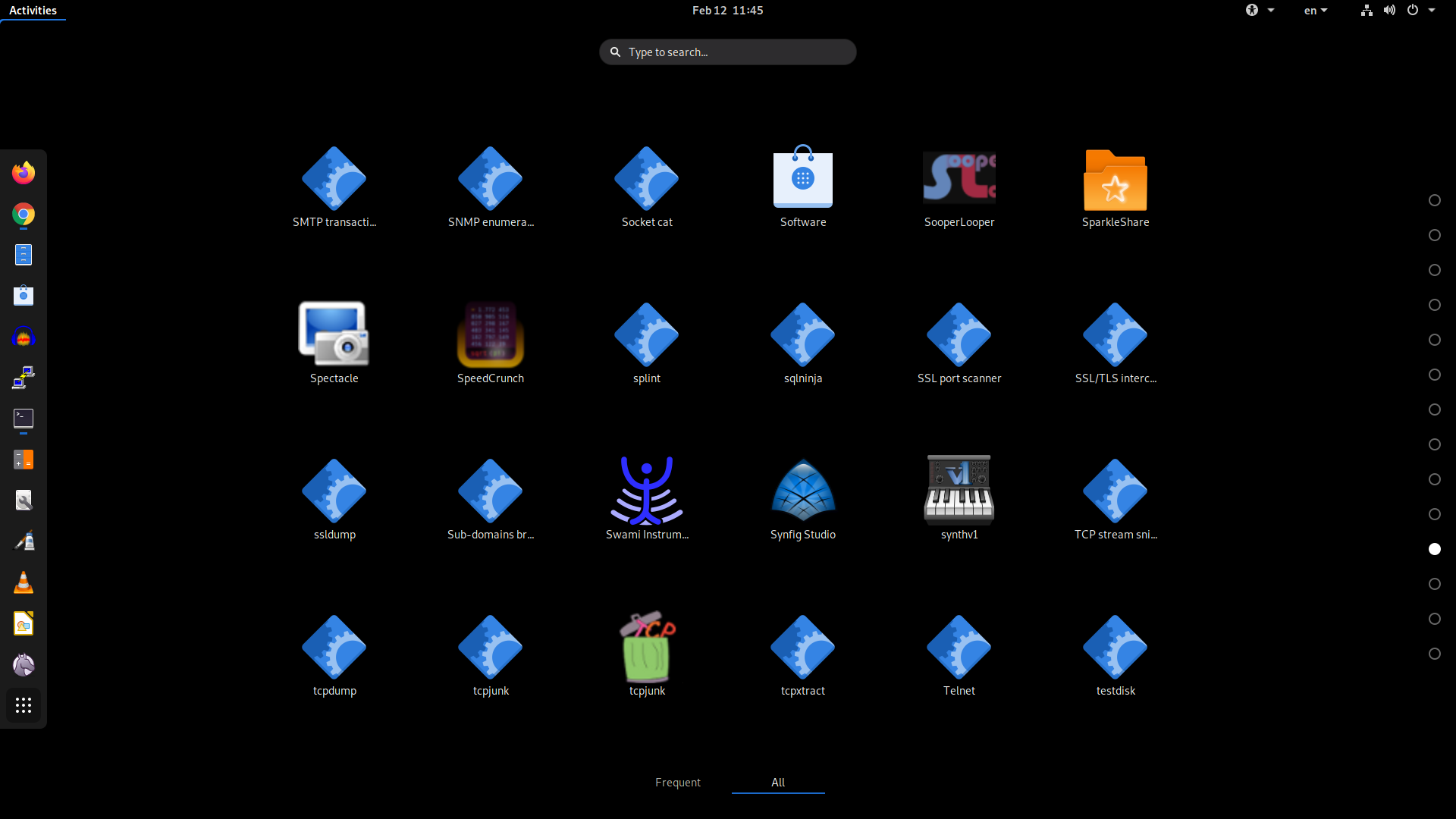Select the first page indicator dot
The image size is (1456, 819).
(1435, 200)
